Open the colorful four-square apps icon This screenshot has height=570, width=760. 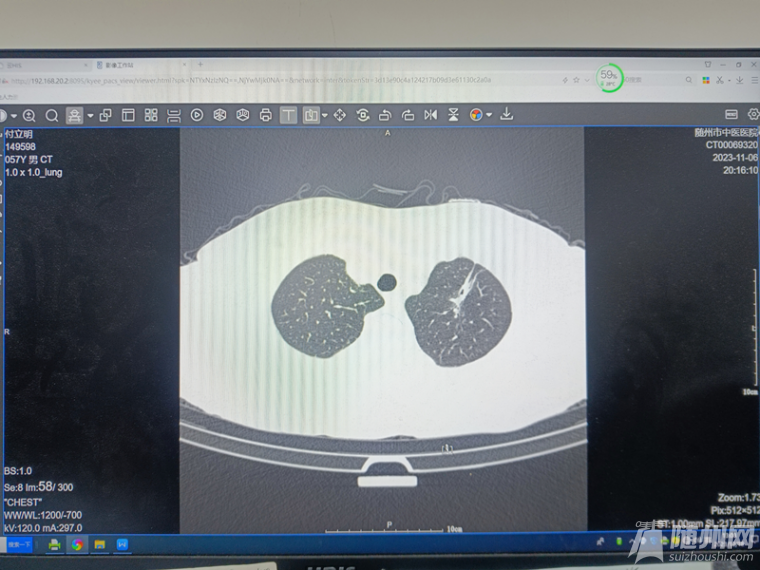pyautogui.click(x=706, y=80)
